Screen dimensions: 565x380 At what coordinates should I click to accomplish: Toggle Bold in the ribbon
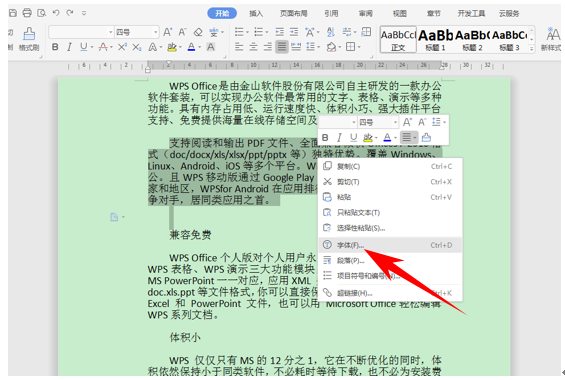tap(55, 47)
